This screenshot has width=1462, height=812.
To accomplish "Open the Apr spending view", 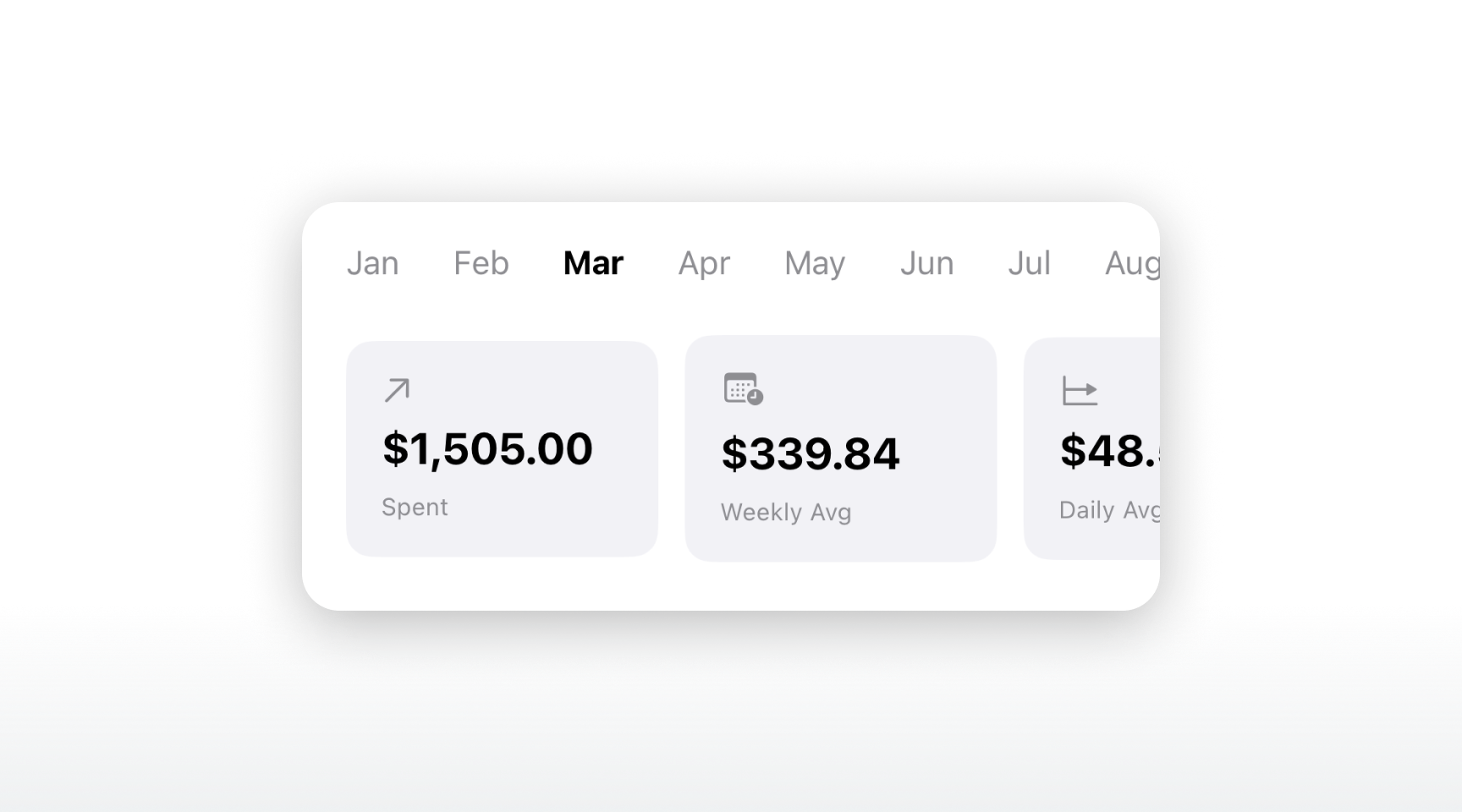I will (703, 263).
